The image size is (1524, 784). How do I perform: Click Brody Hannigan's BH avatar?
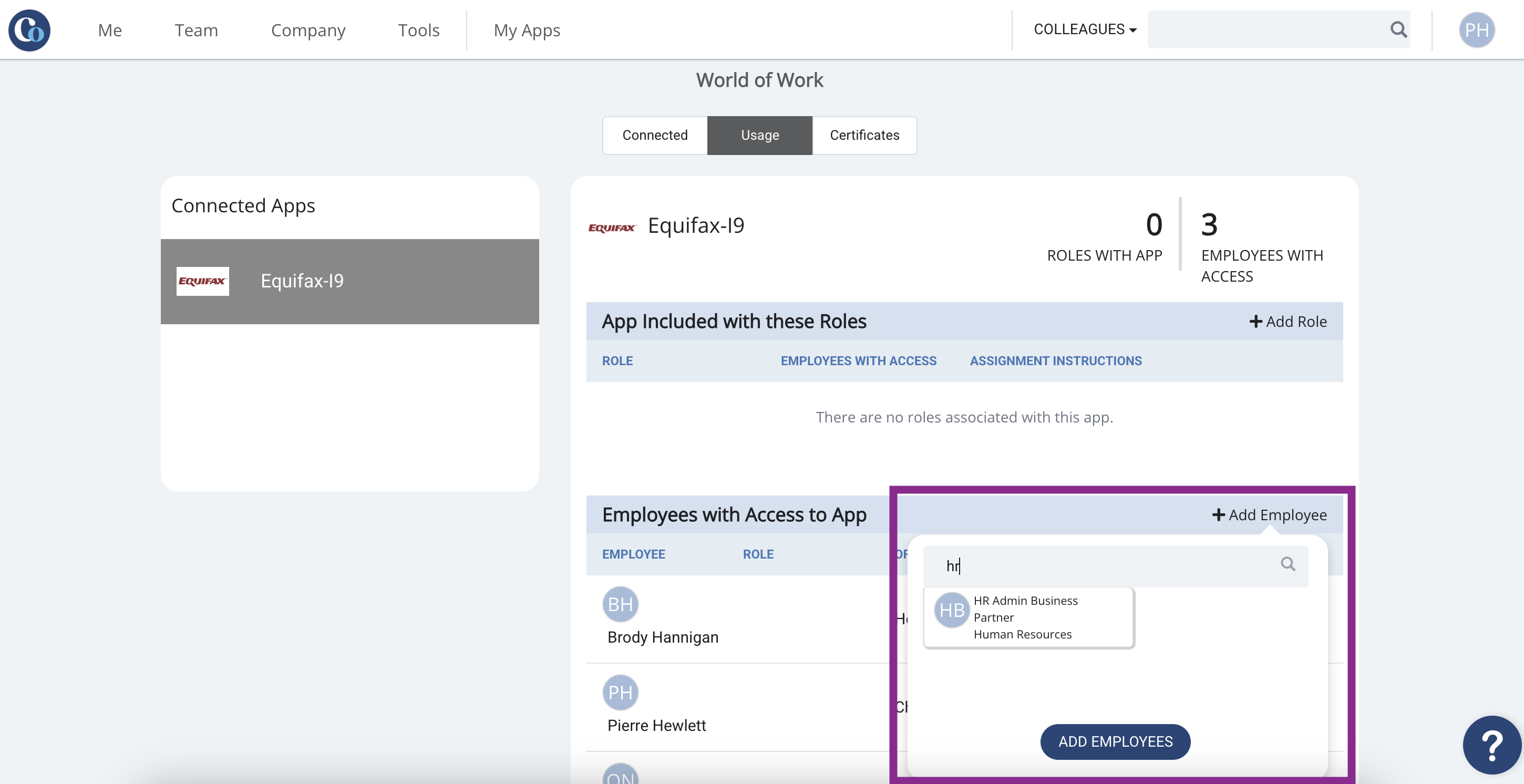(620, 604)
